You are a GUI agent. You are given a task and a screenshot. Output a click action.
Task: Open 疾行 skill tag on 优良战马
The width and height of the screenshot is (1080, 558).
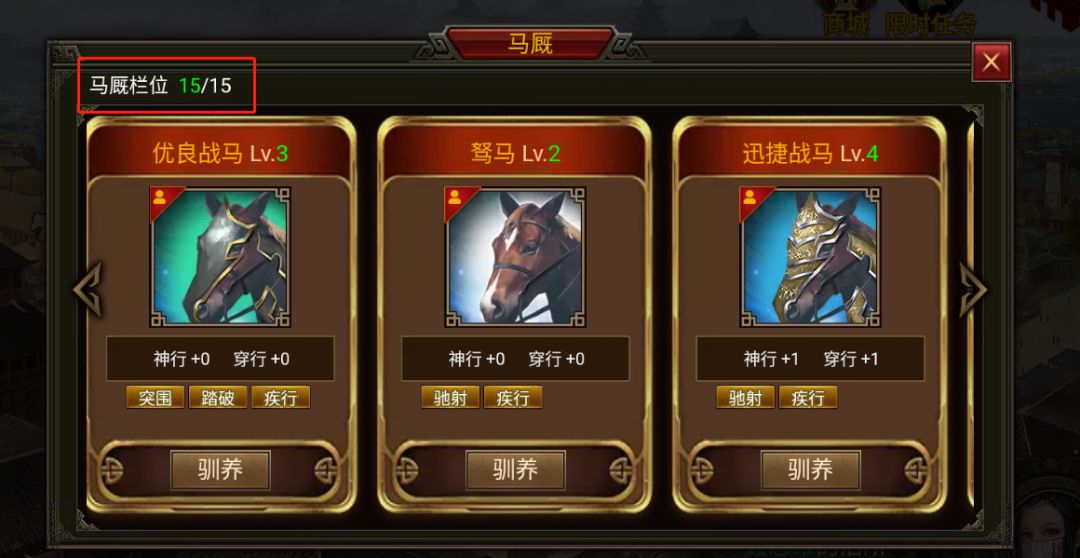coord(280,397)
